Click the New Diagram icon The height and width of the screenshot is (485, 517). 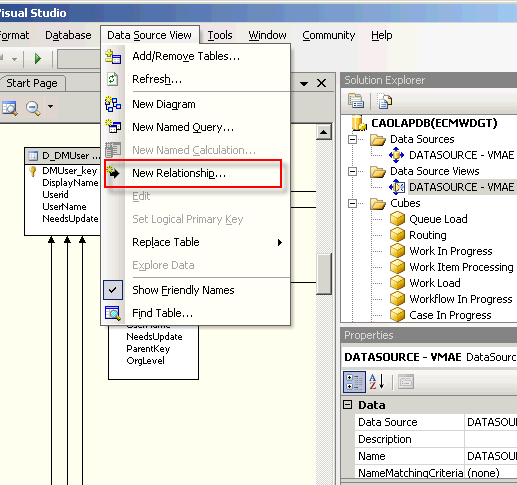(x=113, y=104)
